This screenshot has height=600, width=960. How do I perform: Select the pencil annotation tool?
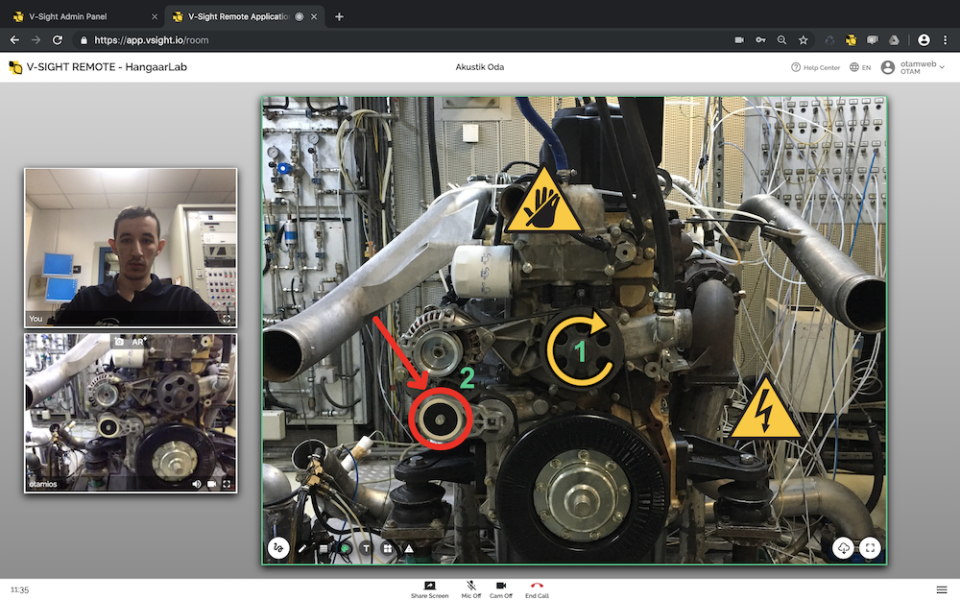coord(302,548)
